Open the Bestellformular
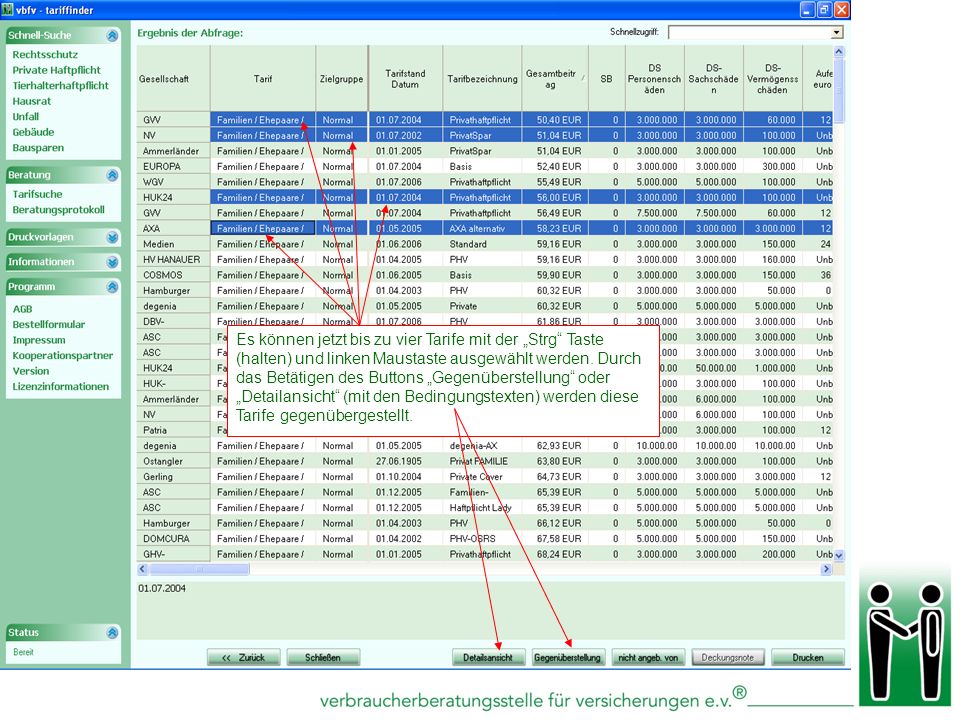960x720 pixels. 49,324
